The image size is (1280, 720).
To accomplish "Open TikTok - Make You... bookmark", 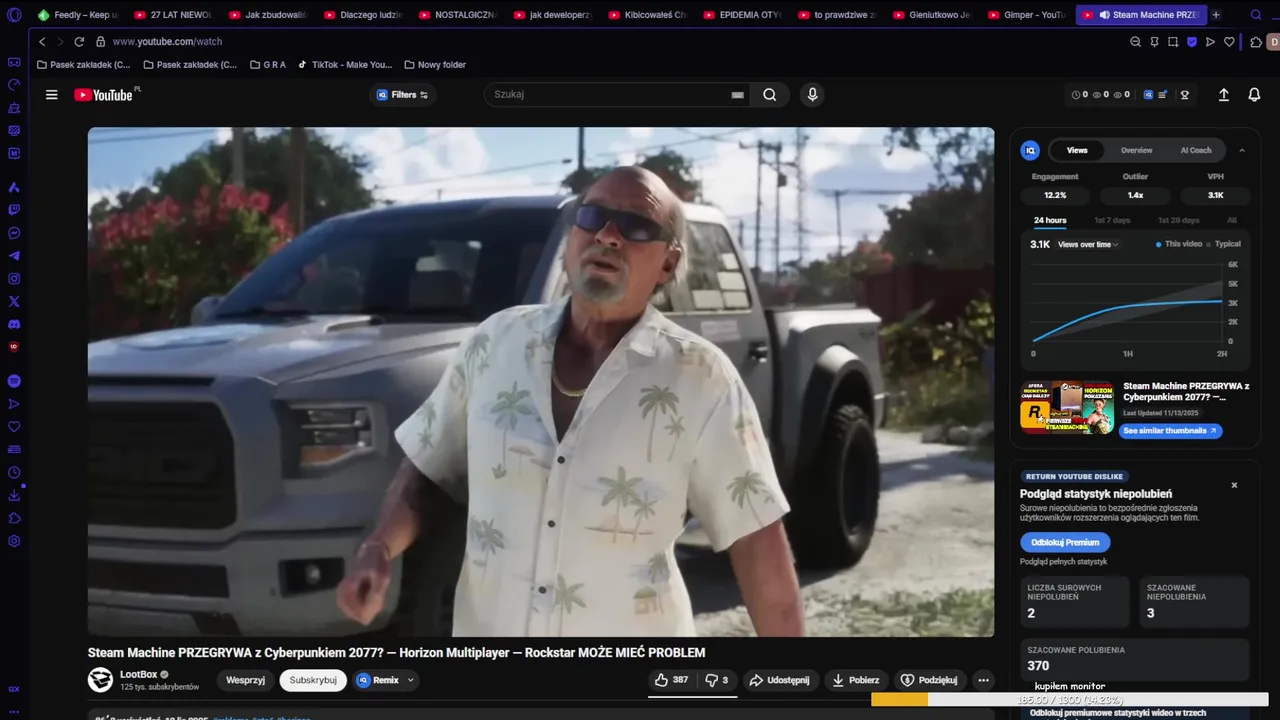I will pos(345,65).
